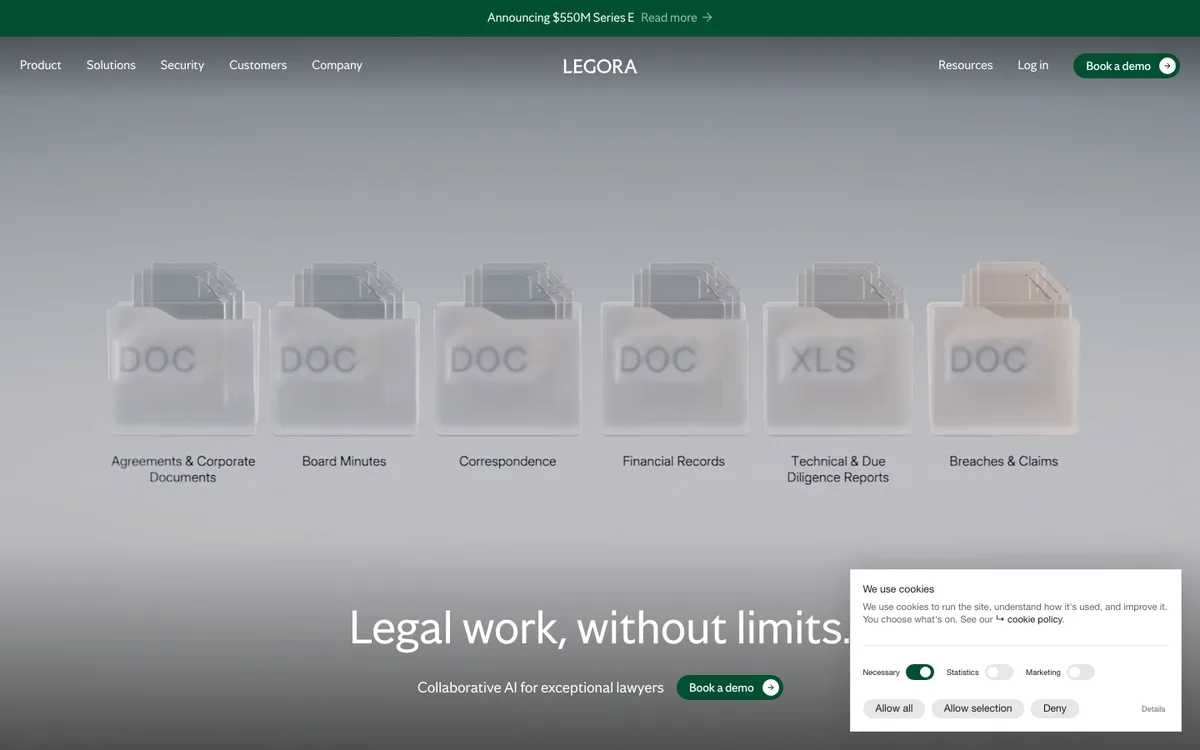Click the Breaches & Claims label
This screenshot has height=750, width=1200.
click(1003, 461)
